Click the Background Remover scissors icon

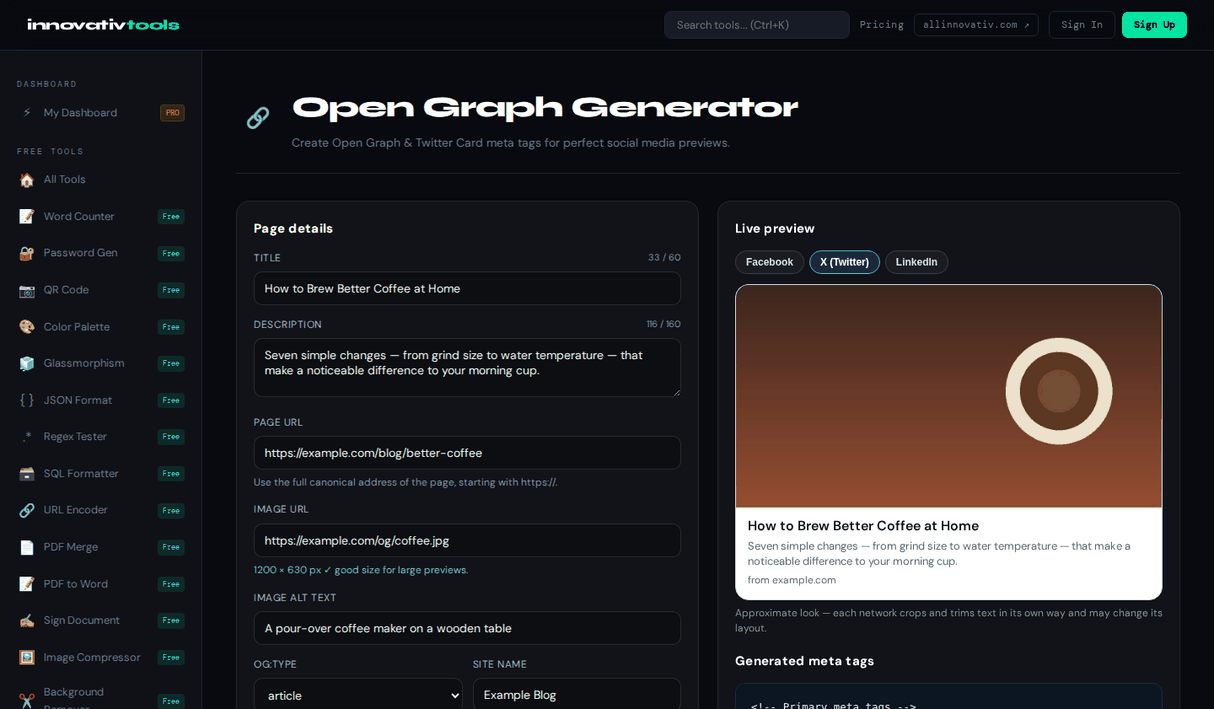(x=27, y=700)
